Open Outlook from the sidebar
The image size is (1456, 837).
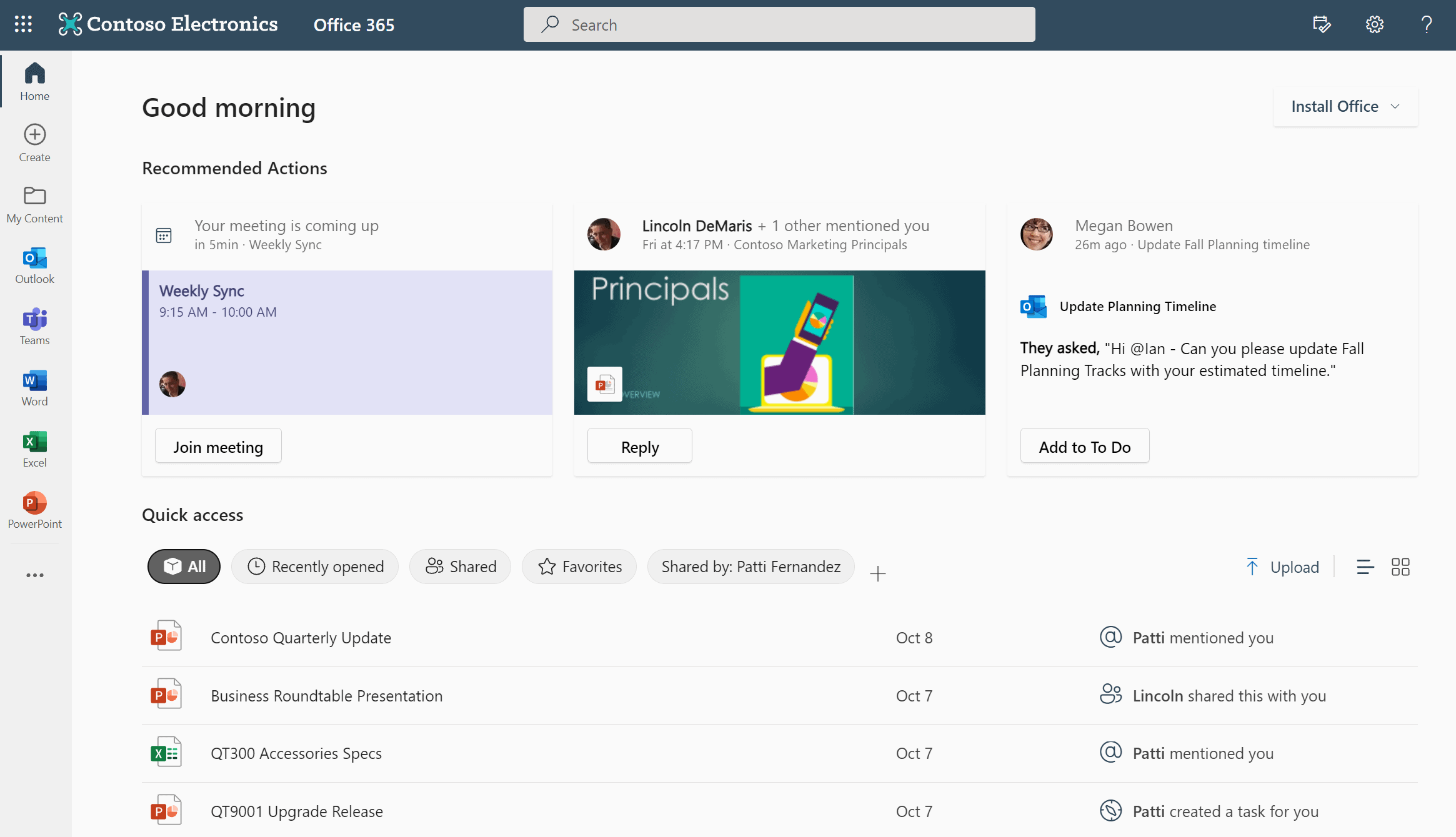pyautogui.click(x=35, y=266)
